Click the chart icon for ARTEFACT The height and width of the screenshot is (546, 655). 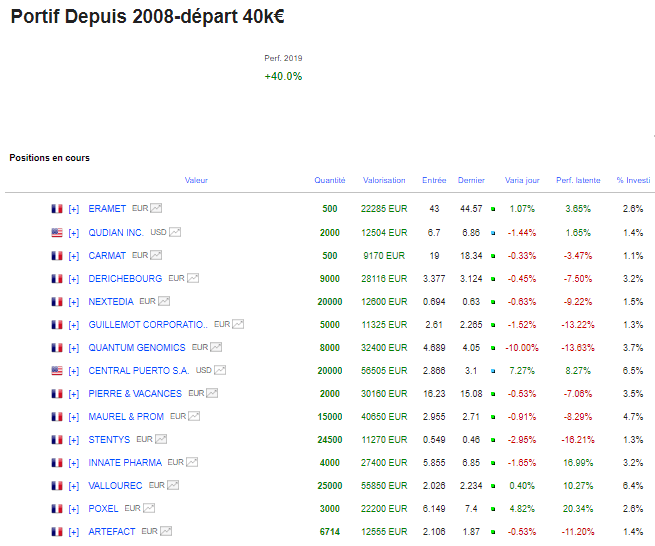pos(166,531)
